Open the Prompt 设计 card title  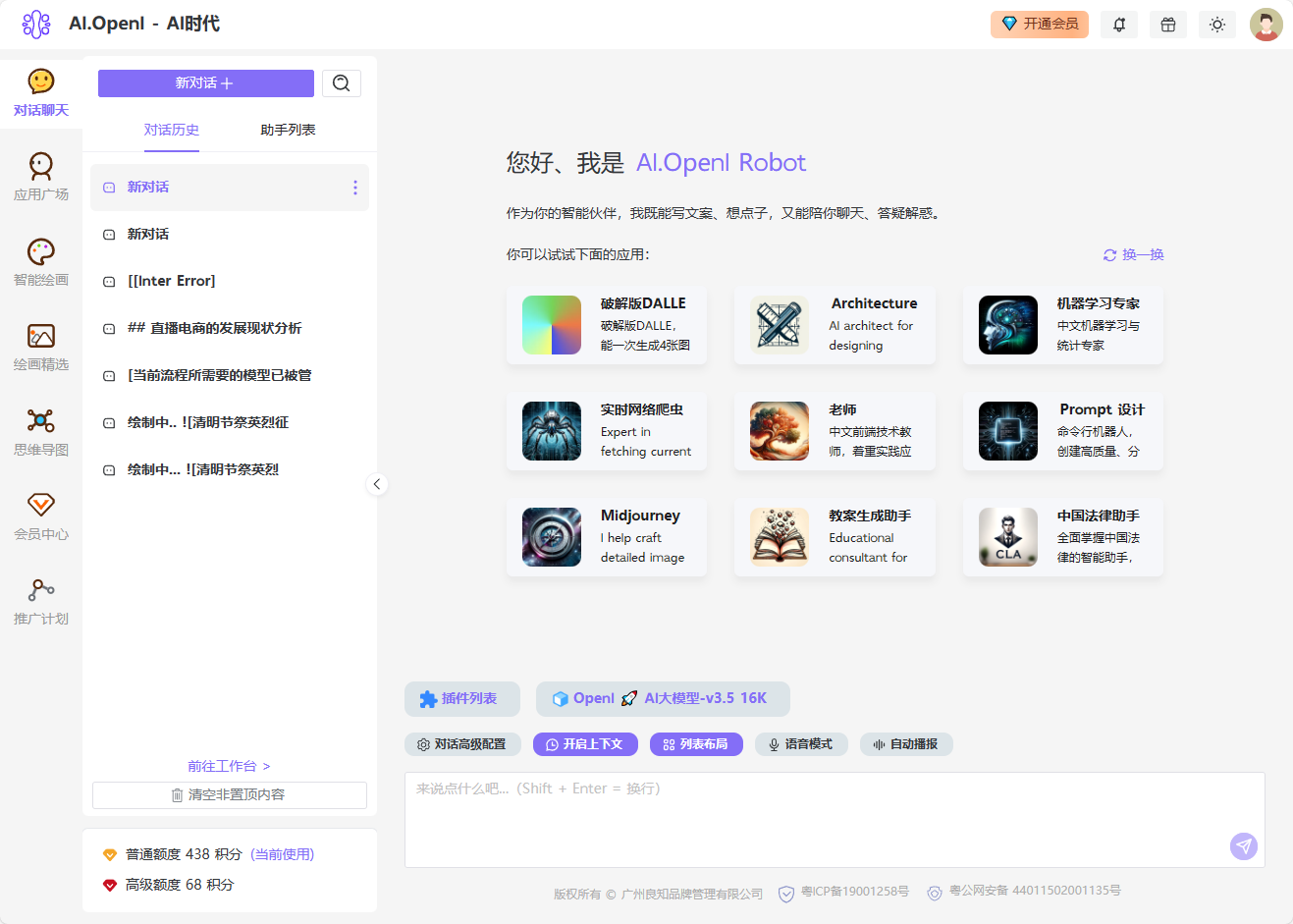point(1102,409)
